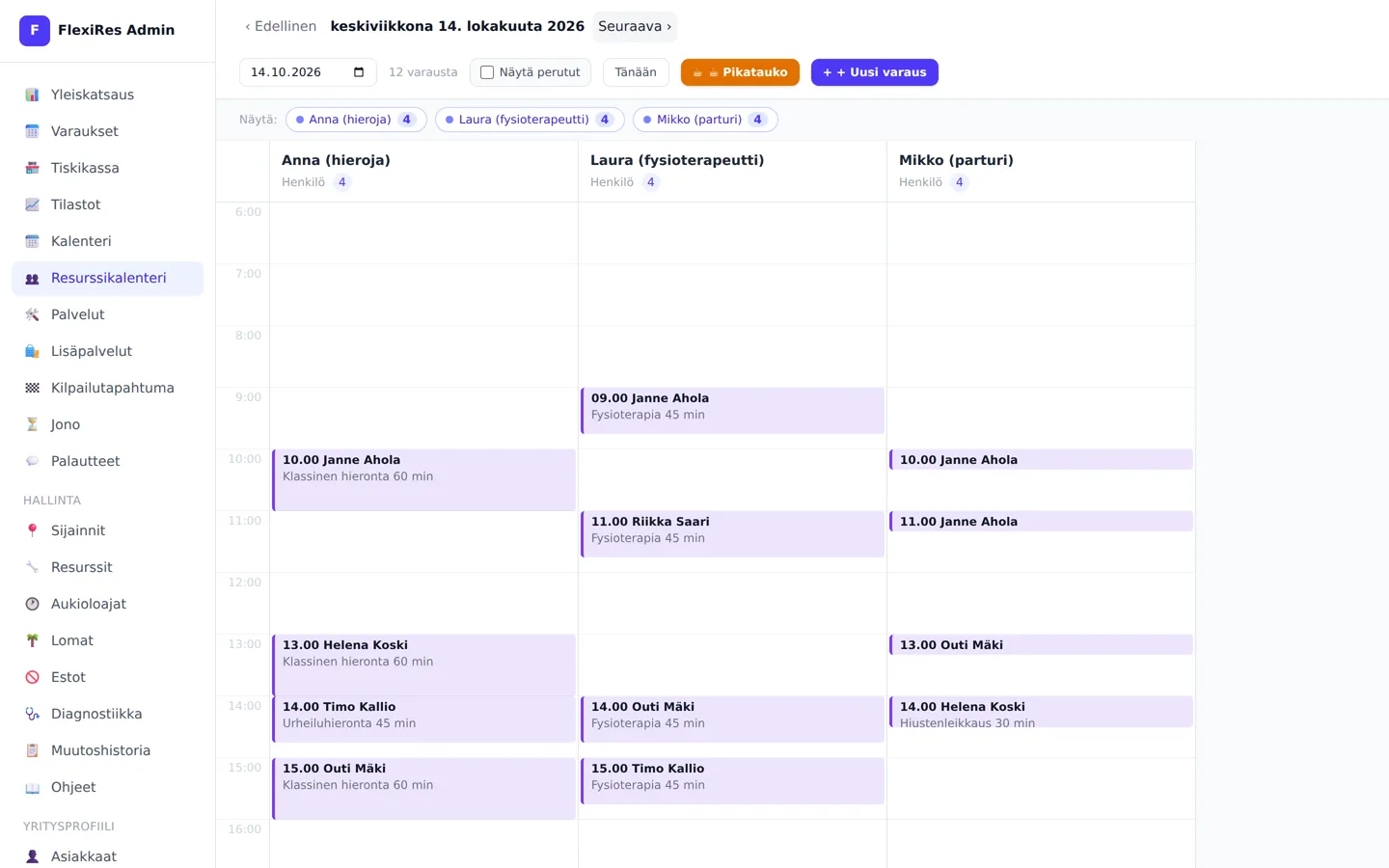Open Sijainnit pin icon
The image size is (1389, 868).
32,530
